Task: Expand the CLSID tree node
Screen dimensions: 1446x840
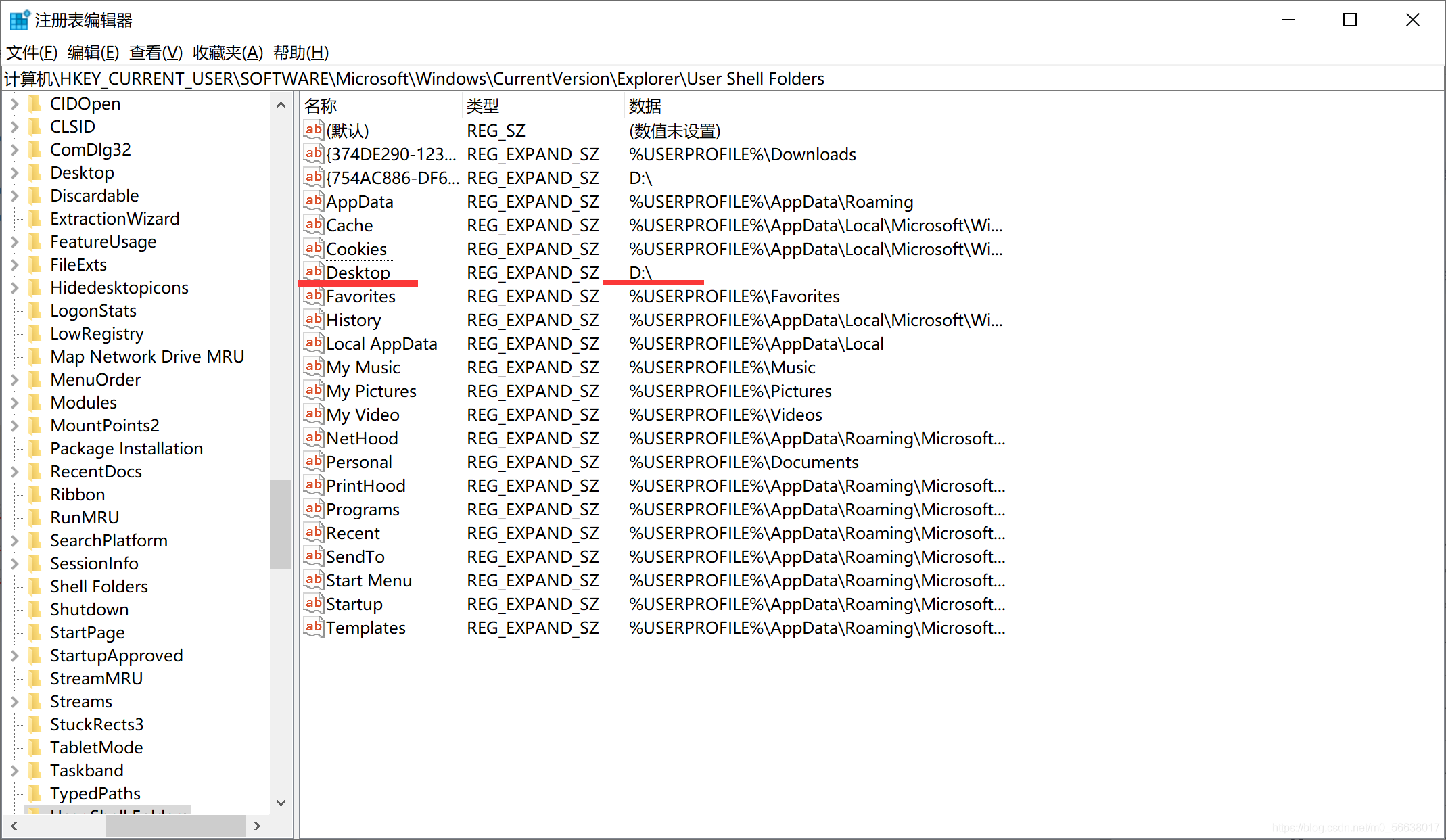Action: (x=14, y=126)
